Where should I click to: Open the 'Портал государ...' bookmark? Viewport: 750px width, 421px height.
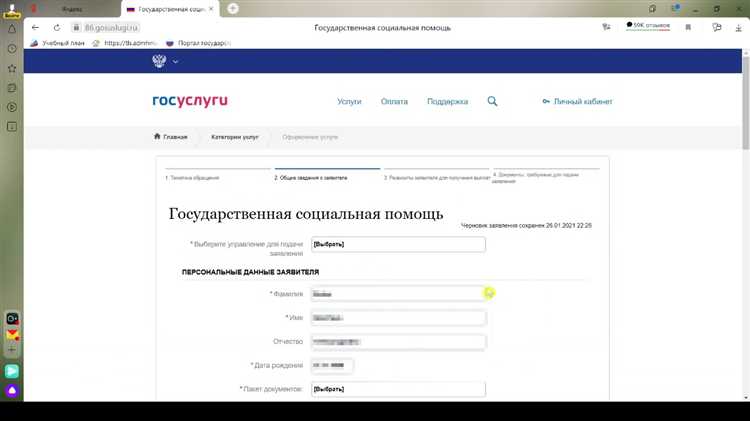199,43
